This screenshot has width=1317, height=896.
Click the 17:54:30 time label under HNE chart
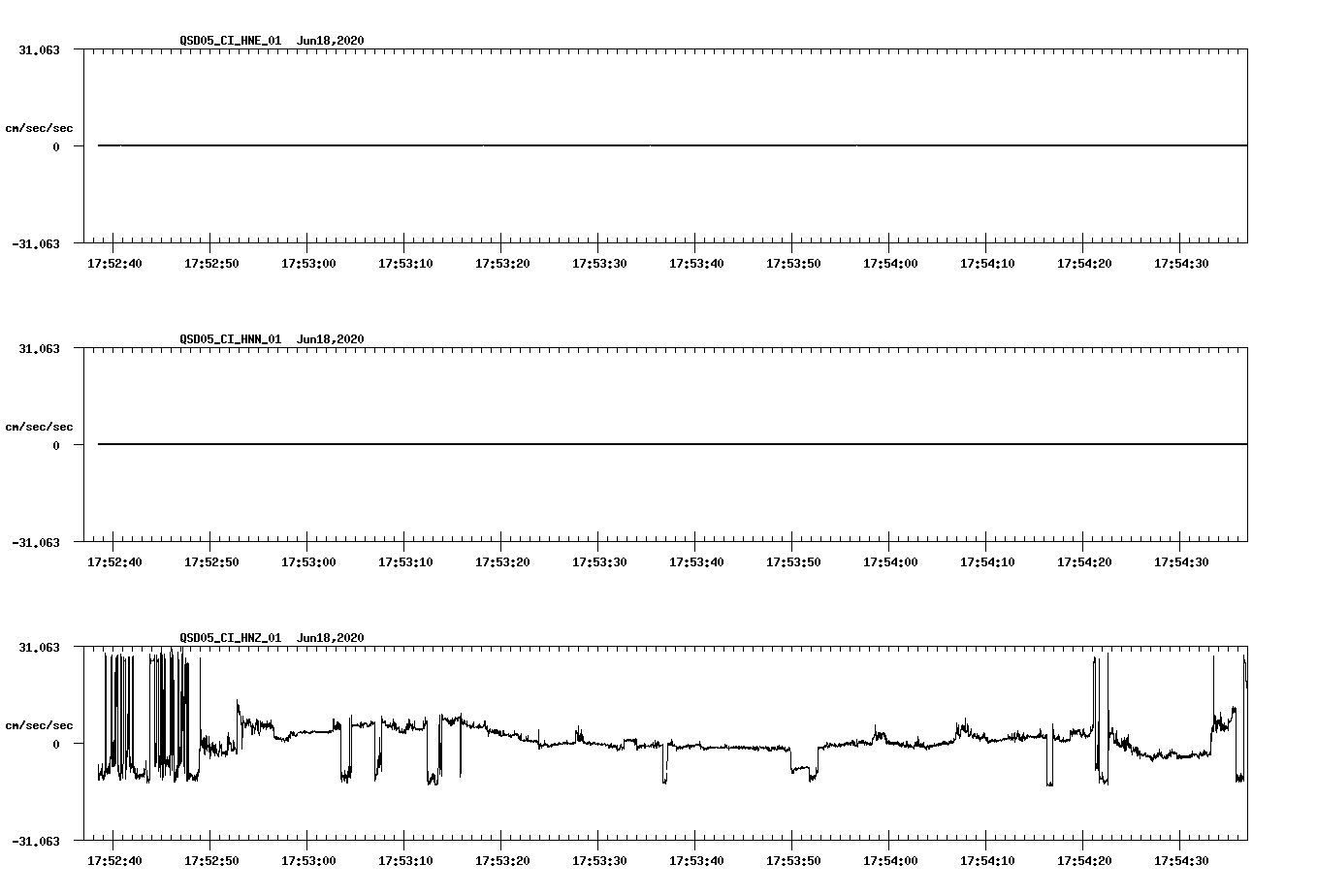1181,264
